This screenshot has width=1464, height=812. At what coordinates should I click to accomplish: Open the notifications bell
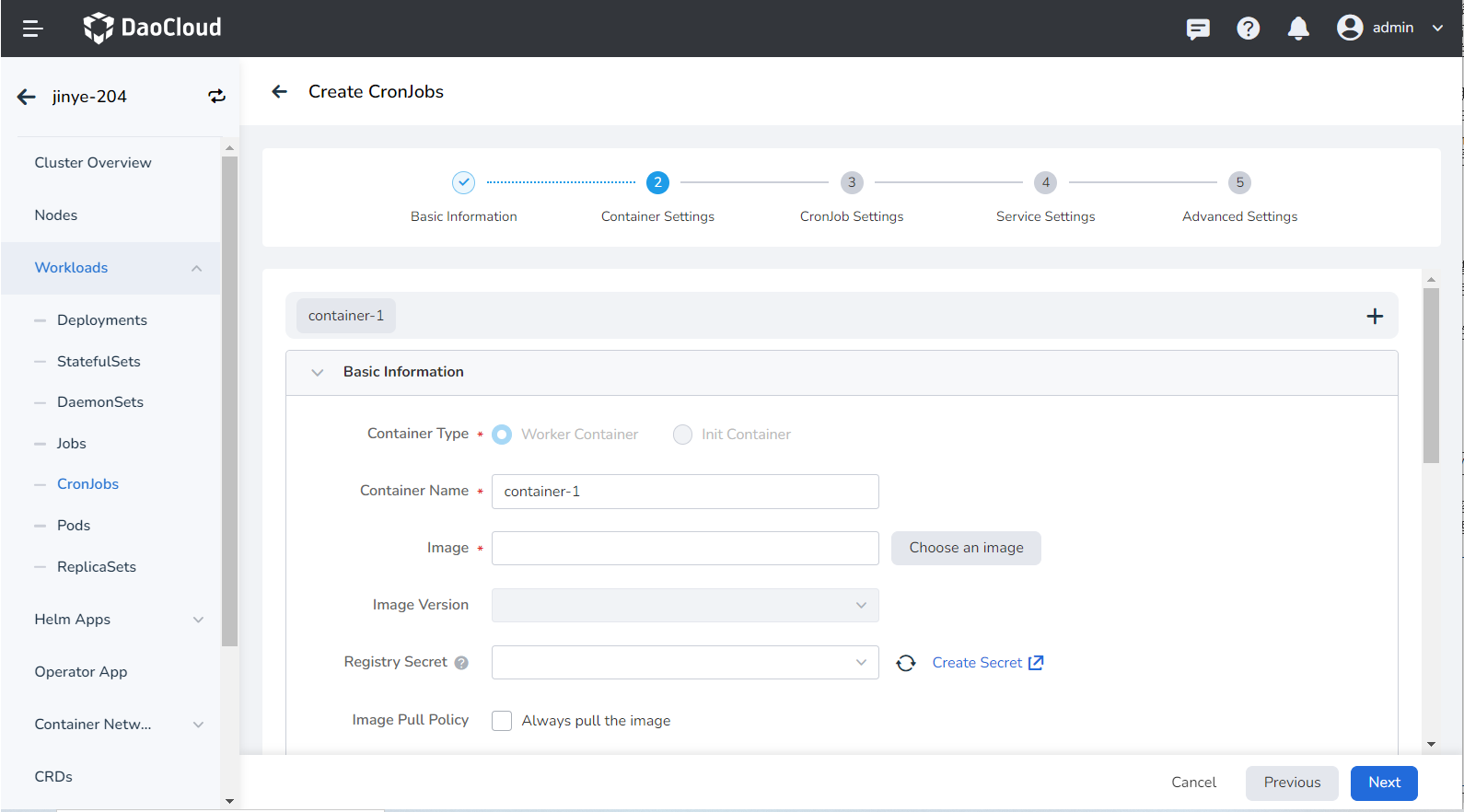click(x=1298, y=29)
